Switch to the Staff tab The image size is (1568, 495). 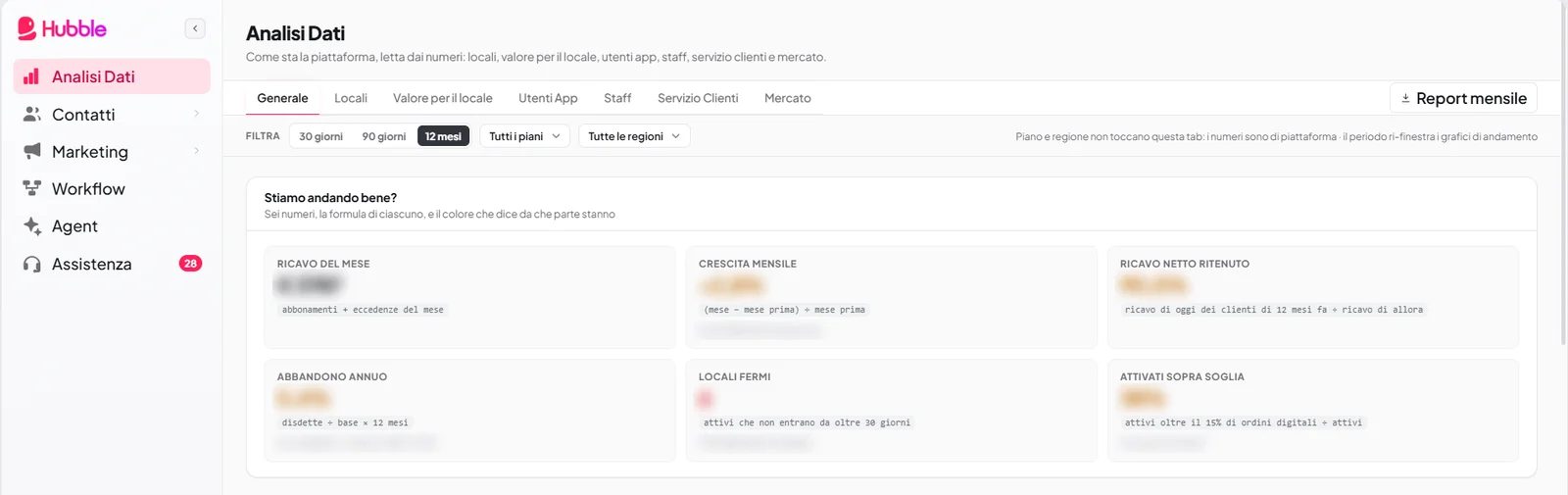coord(617,98)
